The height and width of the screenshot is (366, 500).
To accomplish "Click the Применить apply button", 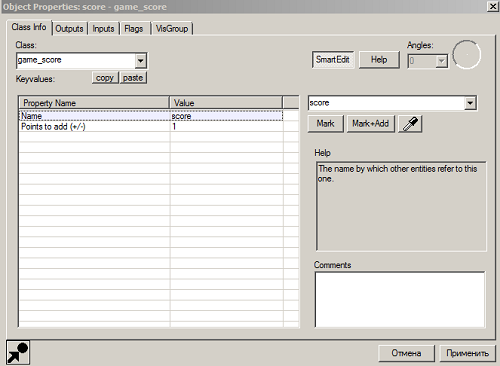I will pyautogui.click(x=467, y=353).
